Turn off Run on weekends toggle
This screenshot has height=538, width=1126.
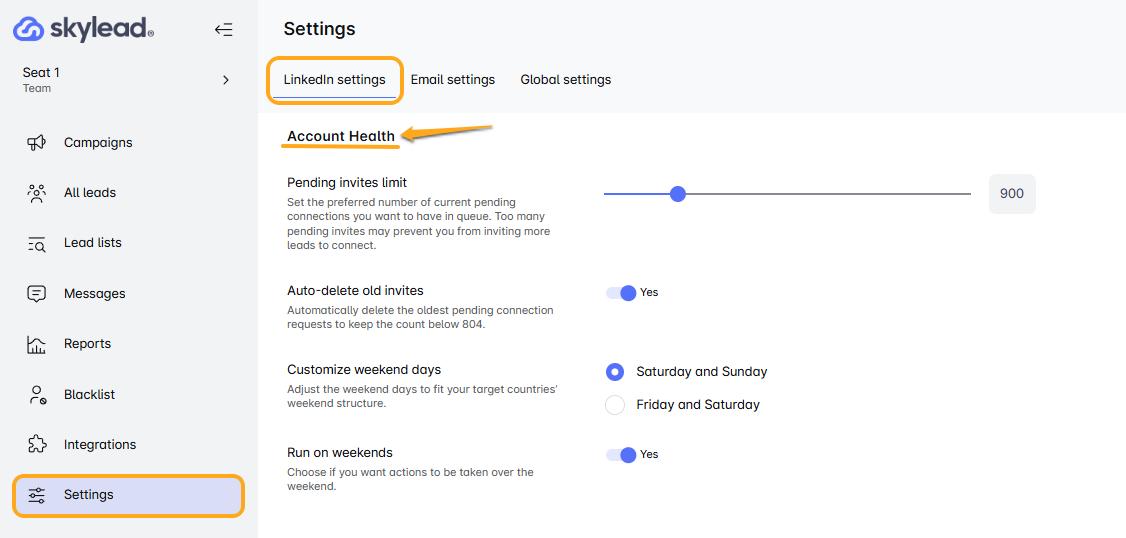[x=622, y=455]
